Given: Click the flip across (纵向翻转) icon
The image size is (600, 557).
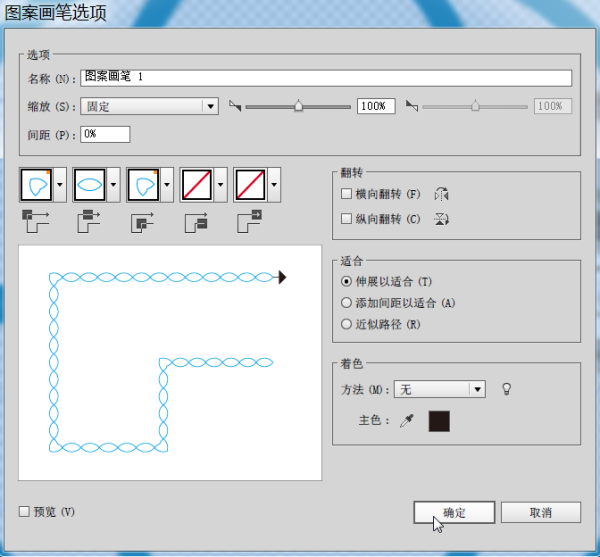Looking at the screenshot, I should click(442, 219).
